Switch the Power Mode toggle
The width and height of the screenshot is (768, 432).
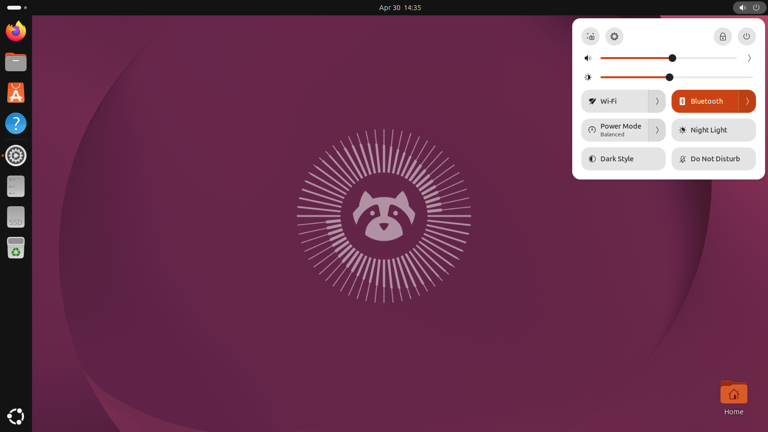[615, 130]
